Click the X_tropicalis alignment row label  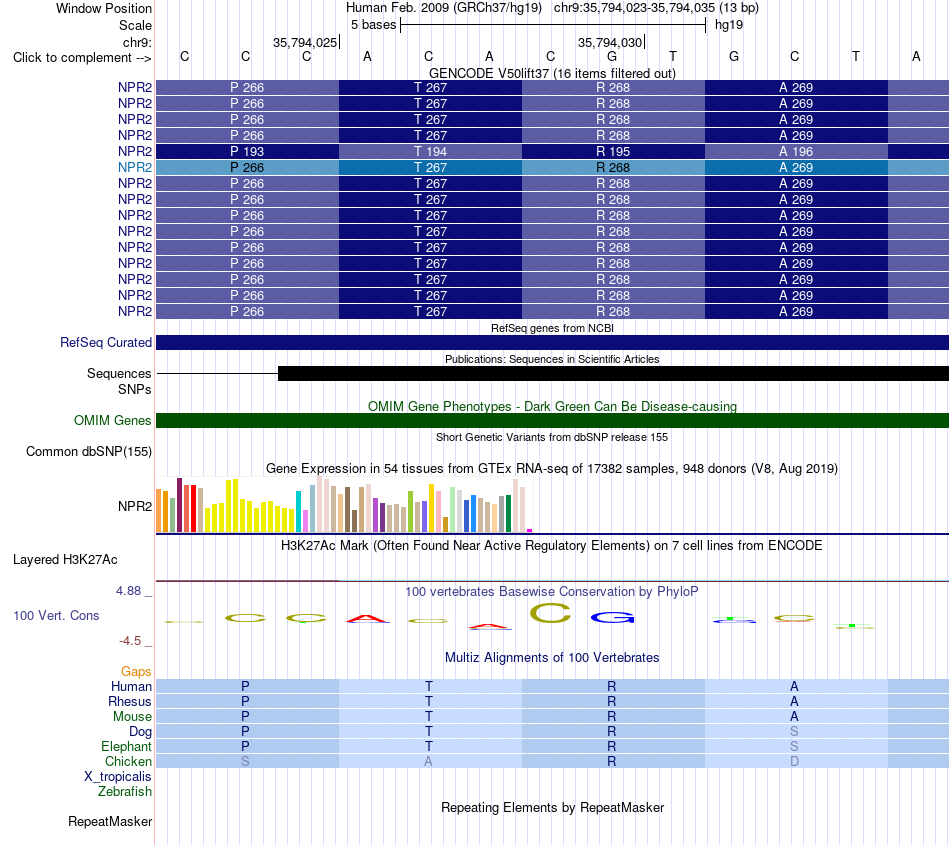[118, 777]
